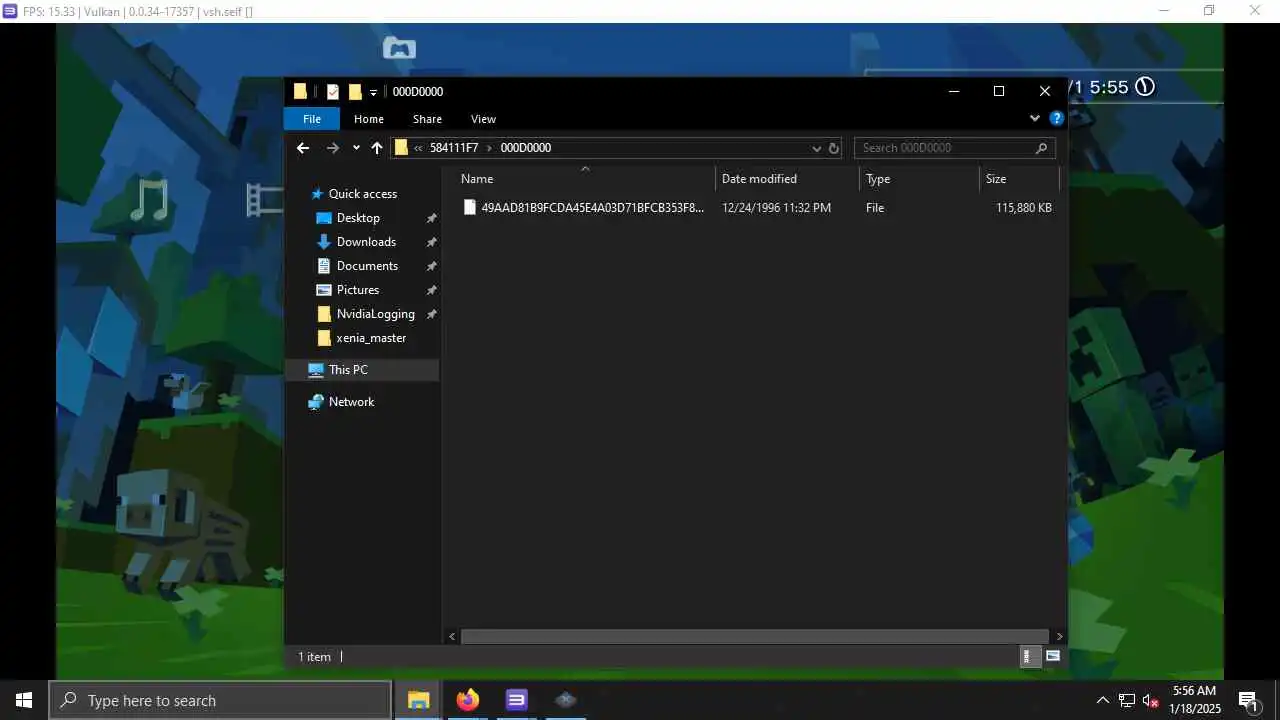Open Downloads in the navigation pane
This screenshot has height=720, width=1280.
[366, 242]
